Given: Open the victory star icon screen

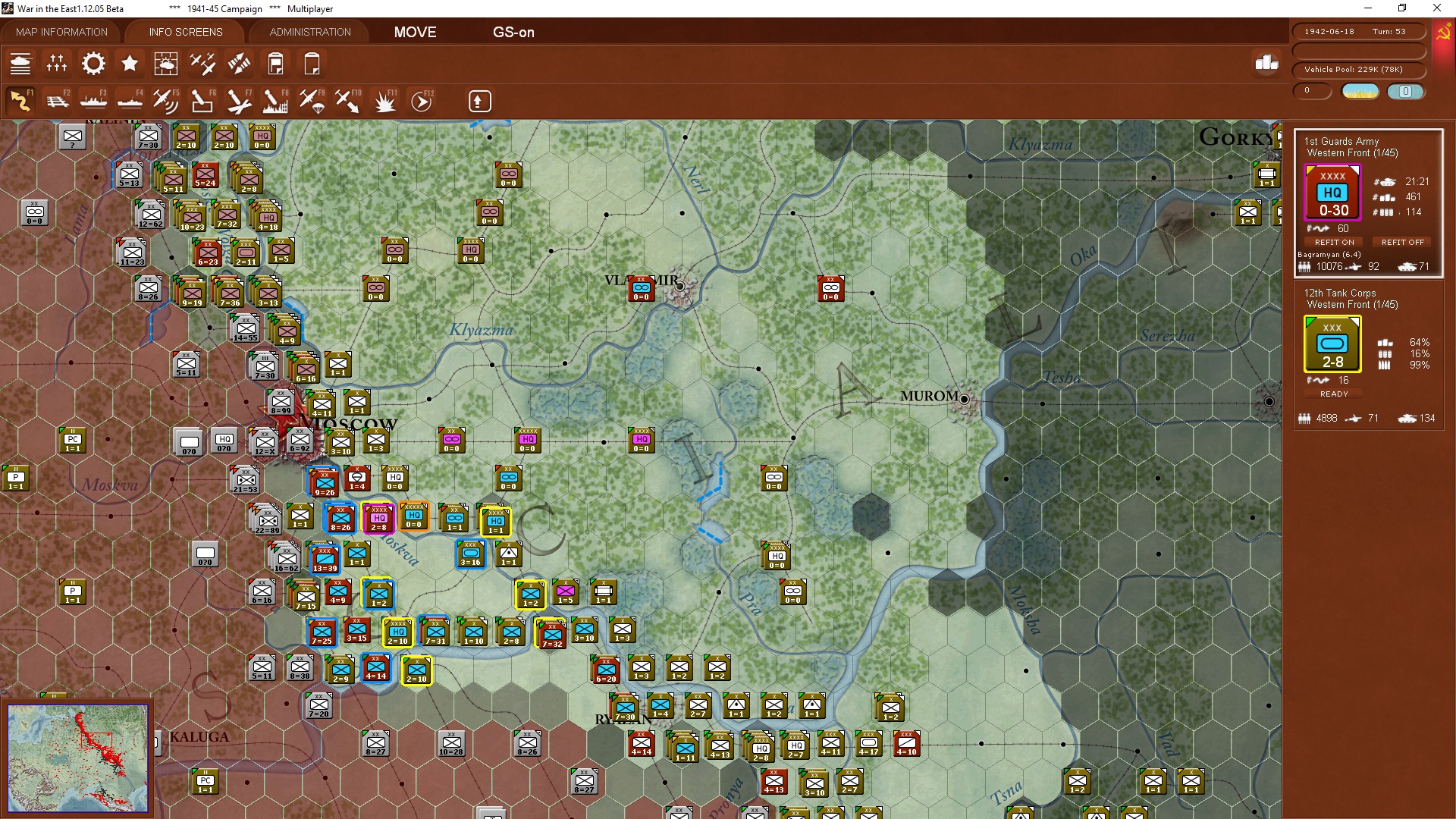Looking at the screenshot, I should (x=130, y=64).
